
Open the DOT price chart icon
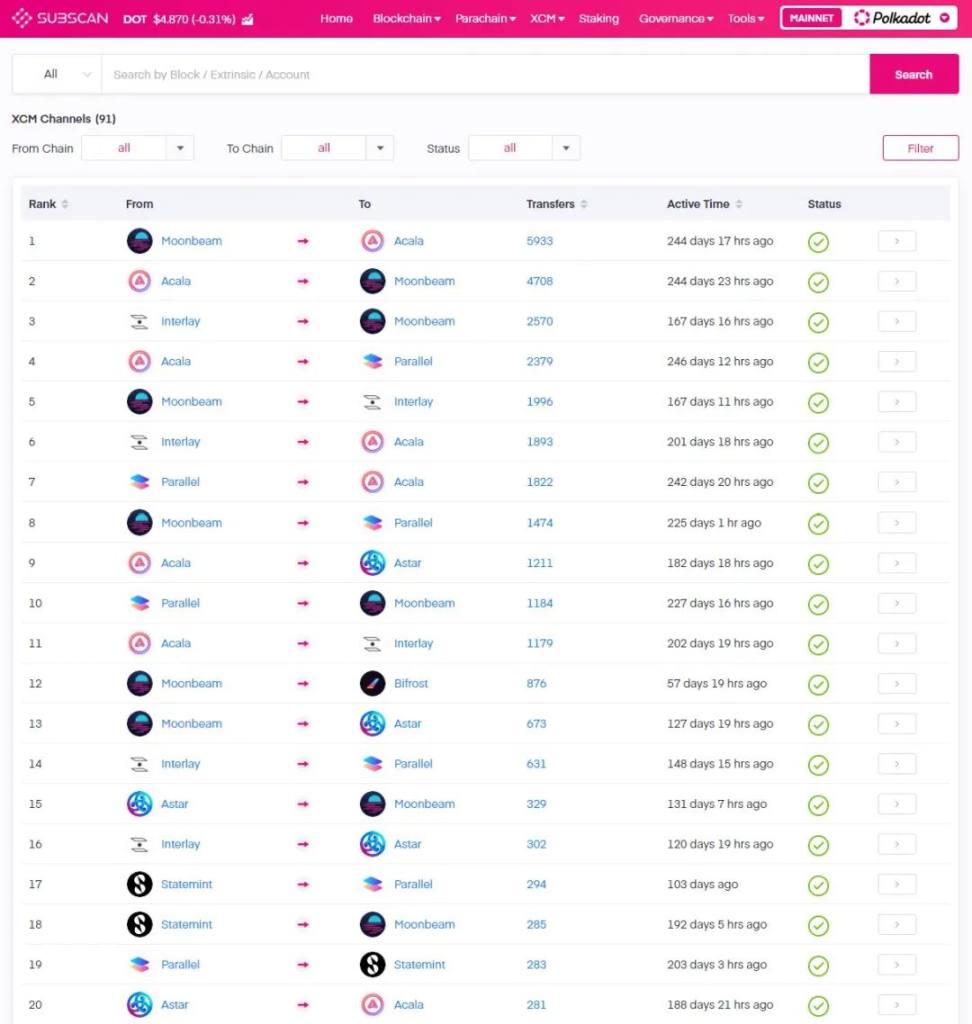point(248,19)
